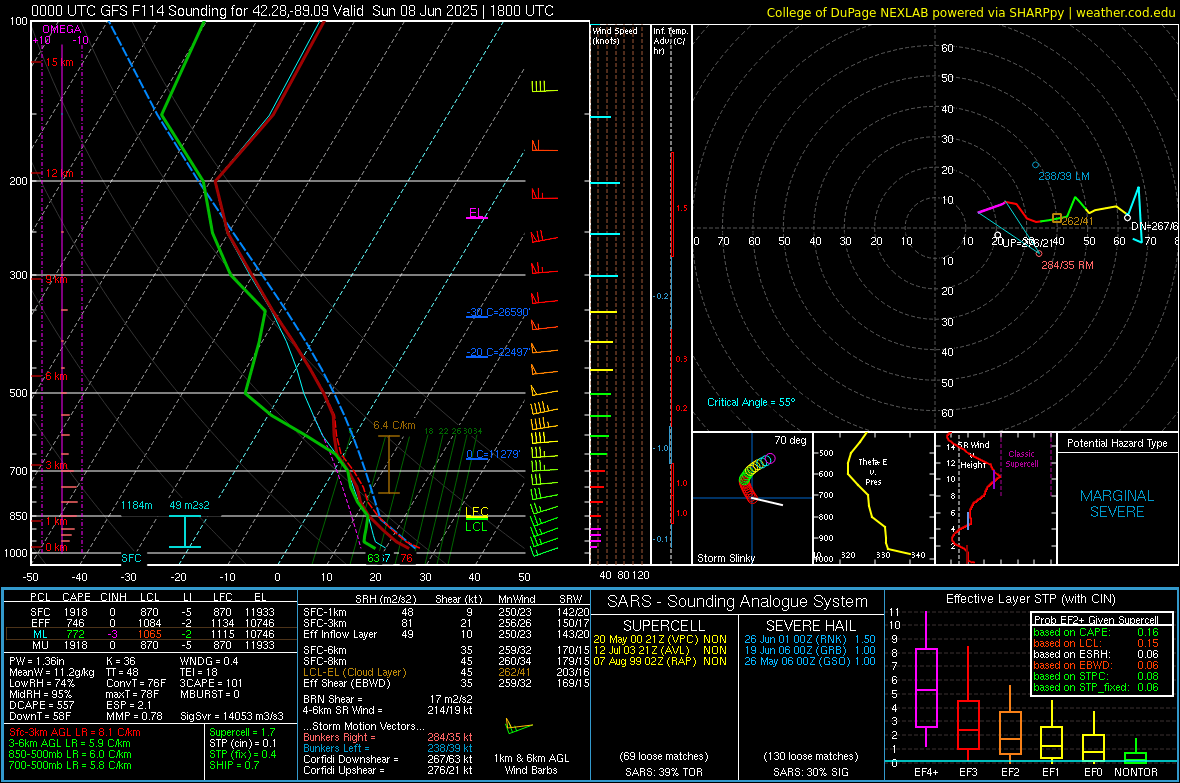This screenshot has height=783, width=1180.
Task: Select the highlighted ML parcel row
Action: coord(151,634)
